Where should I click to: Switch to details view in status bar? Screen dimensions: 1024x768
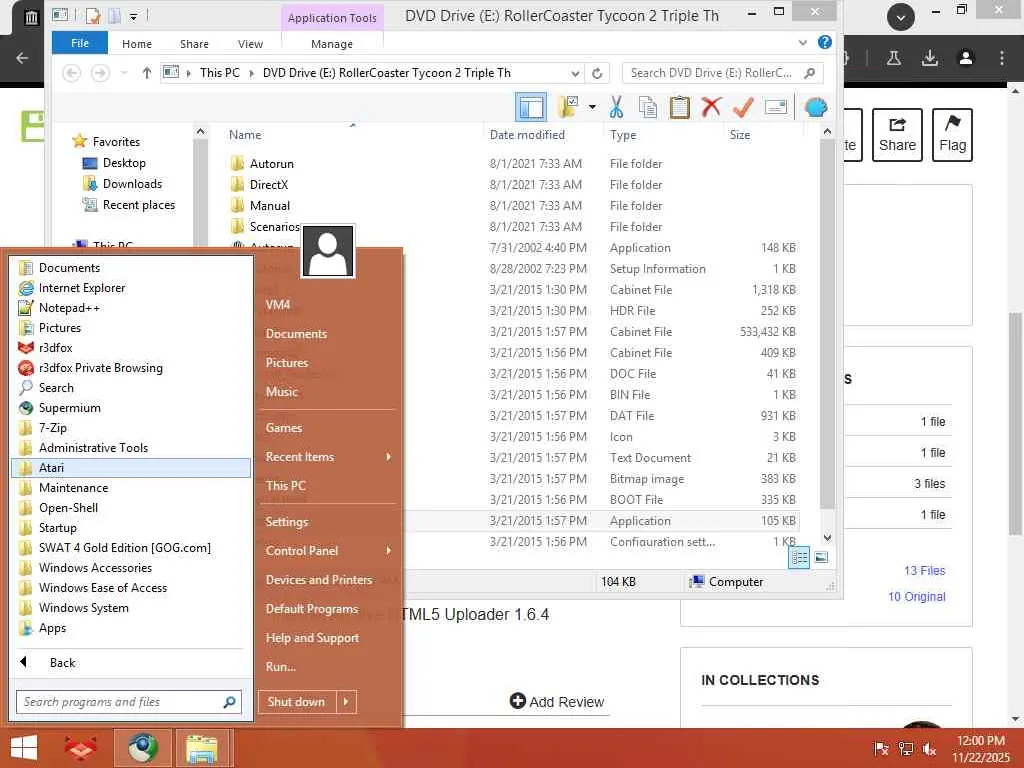click(x=799, y=557)
